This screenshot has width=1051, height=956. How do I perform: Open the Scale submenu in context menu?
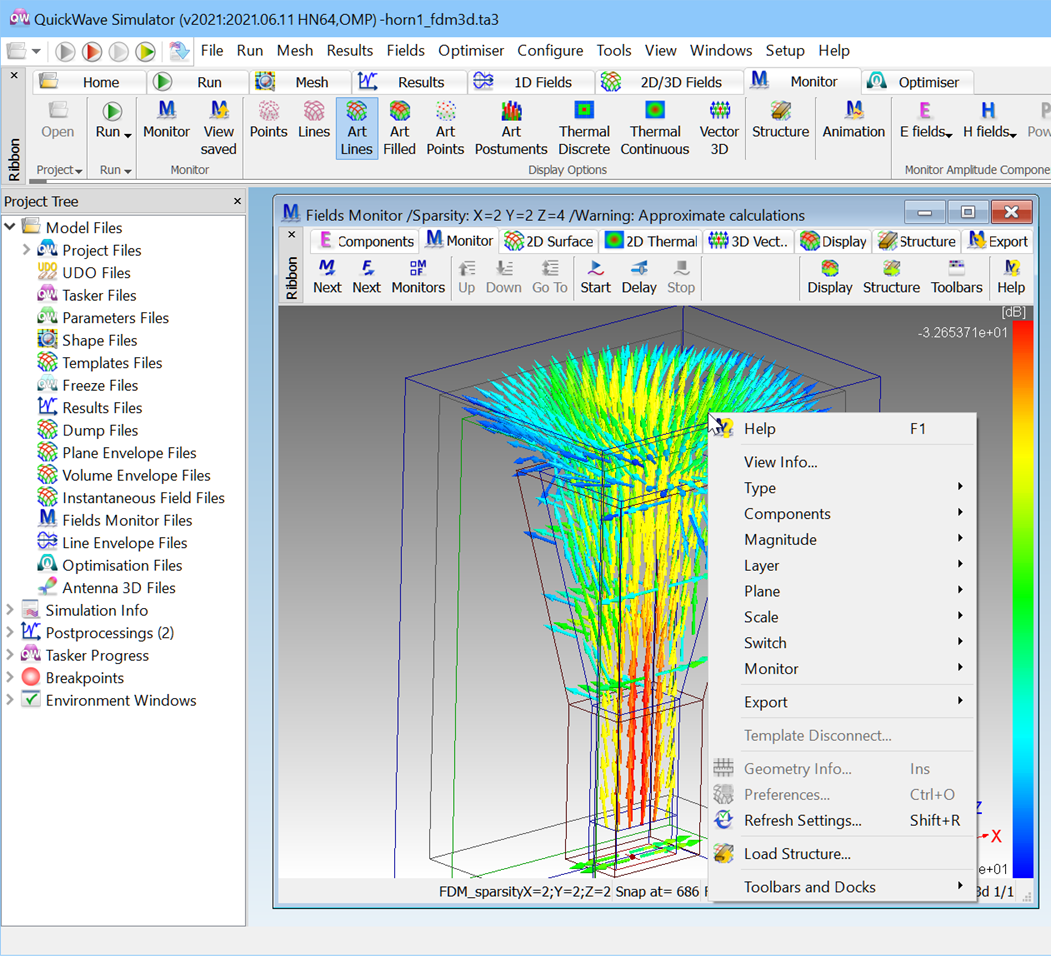pyautogui.click(x=843, y=617)
